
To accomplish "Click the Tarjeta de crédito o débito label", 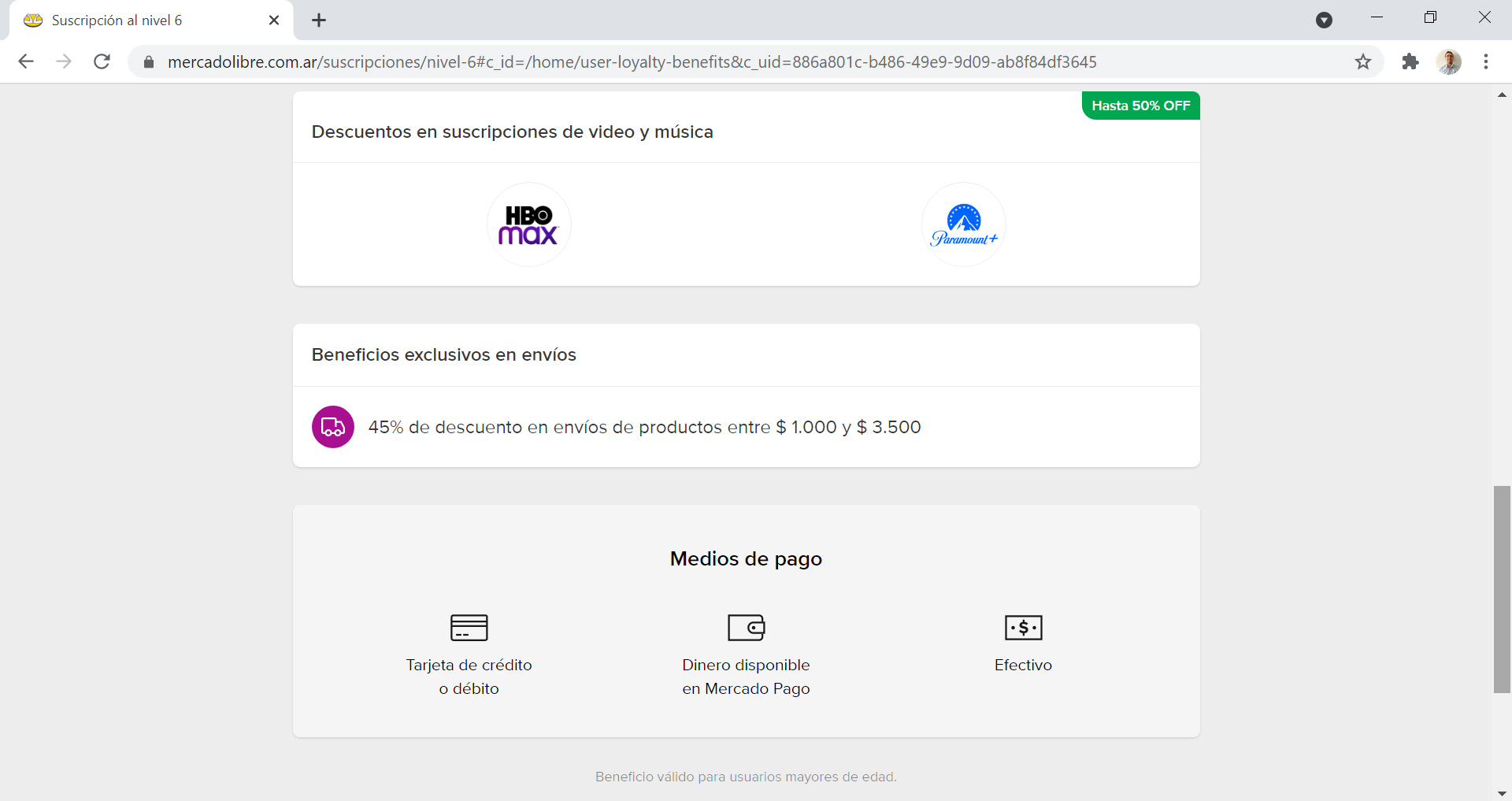I will click(469, 677).
